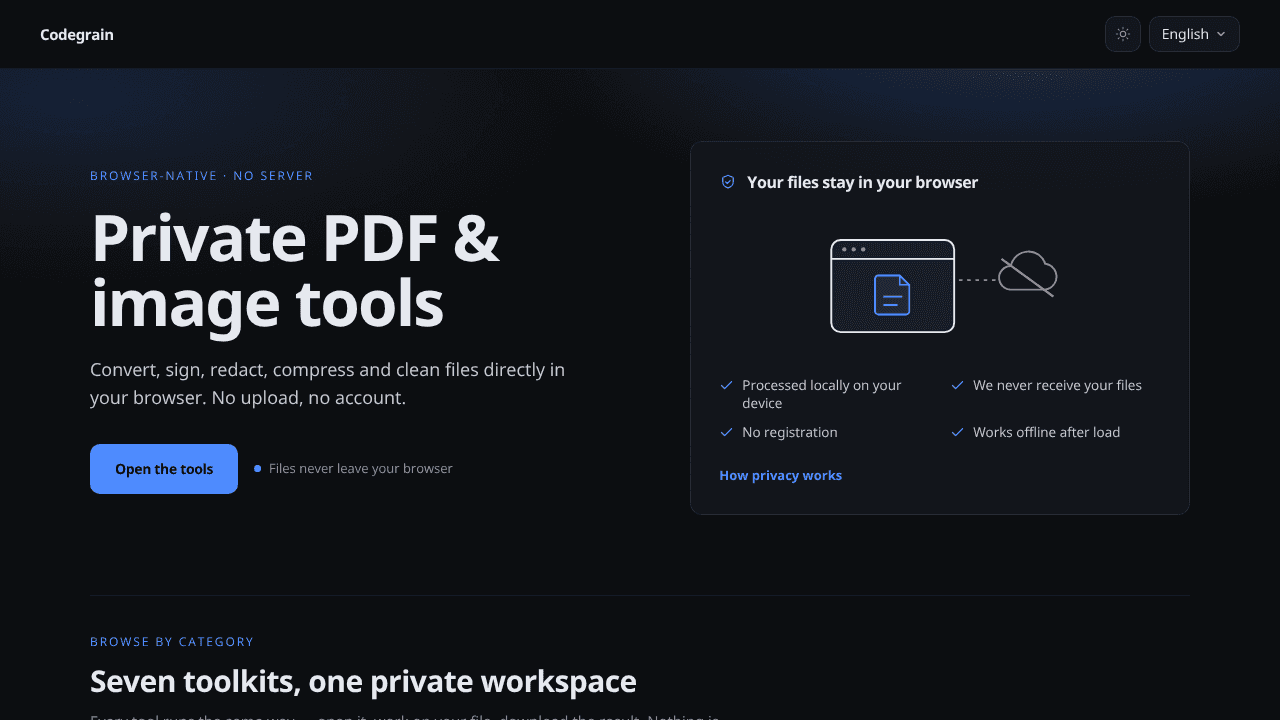
Task: Click the Files never leave your browser text
Action: point(361,468)
